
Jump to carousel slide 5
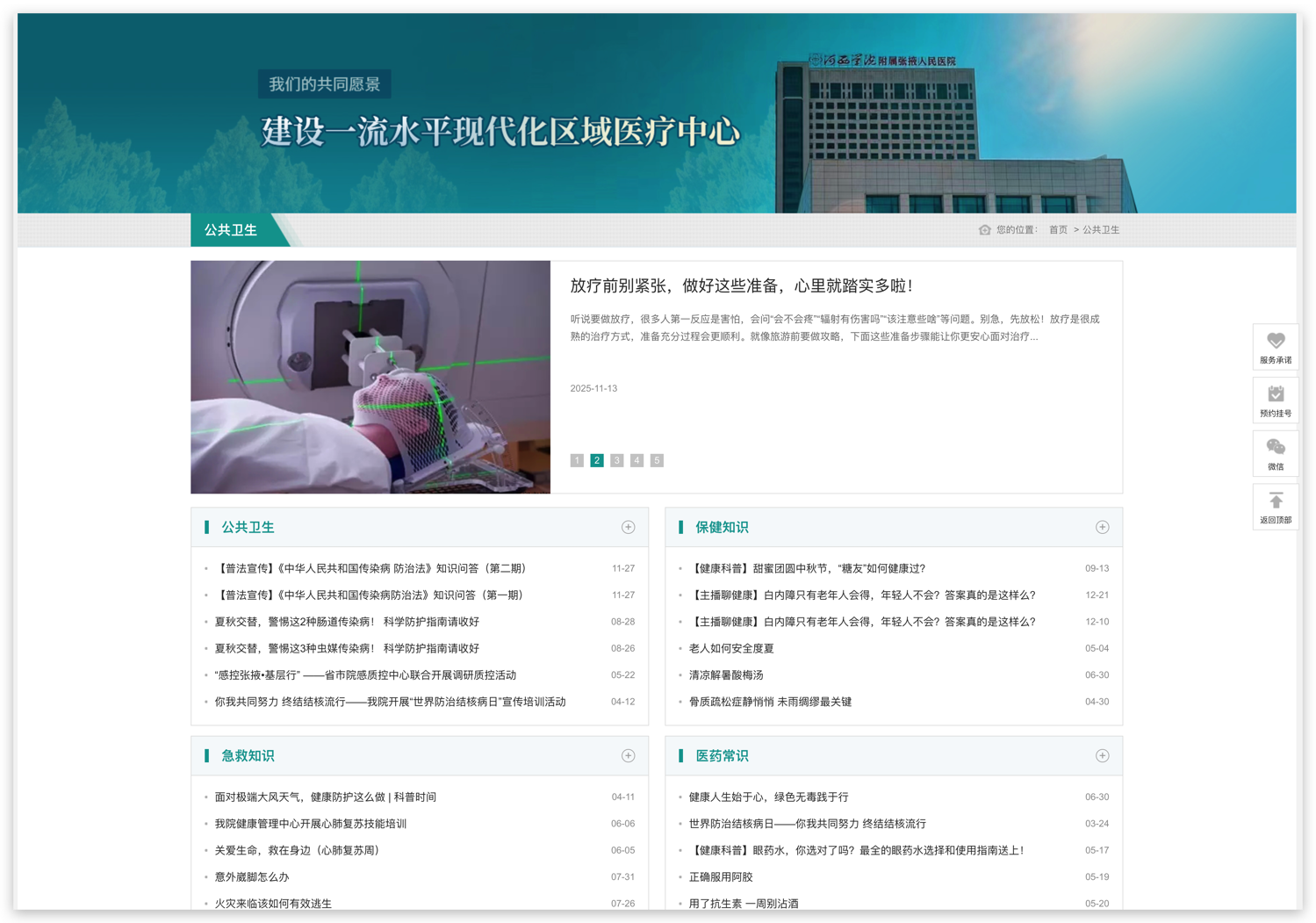click(x=657, y=460)
